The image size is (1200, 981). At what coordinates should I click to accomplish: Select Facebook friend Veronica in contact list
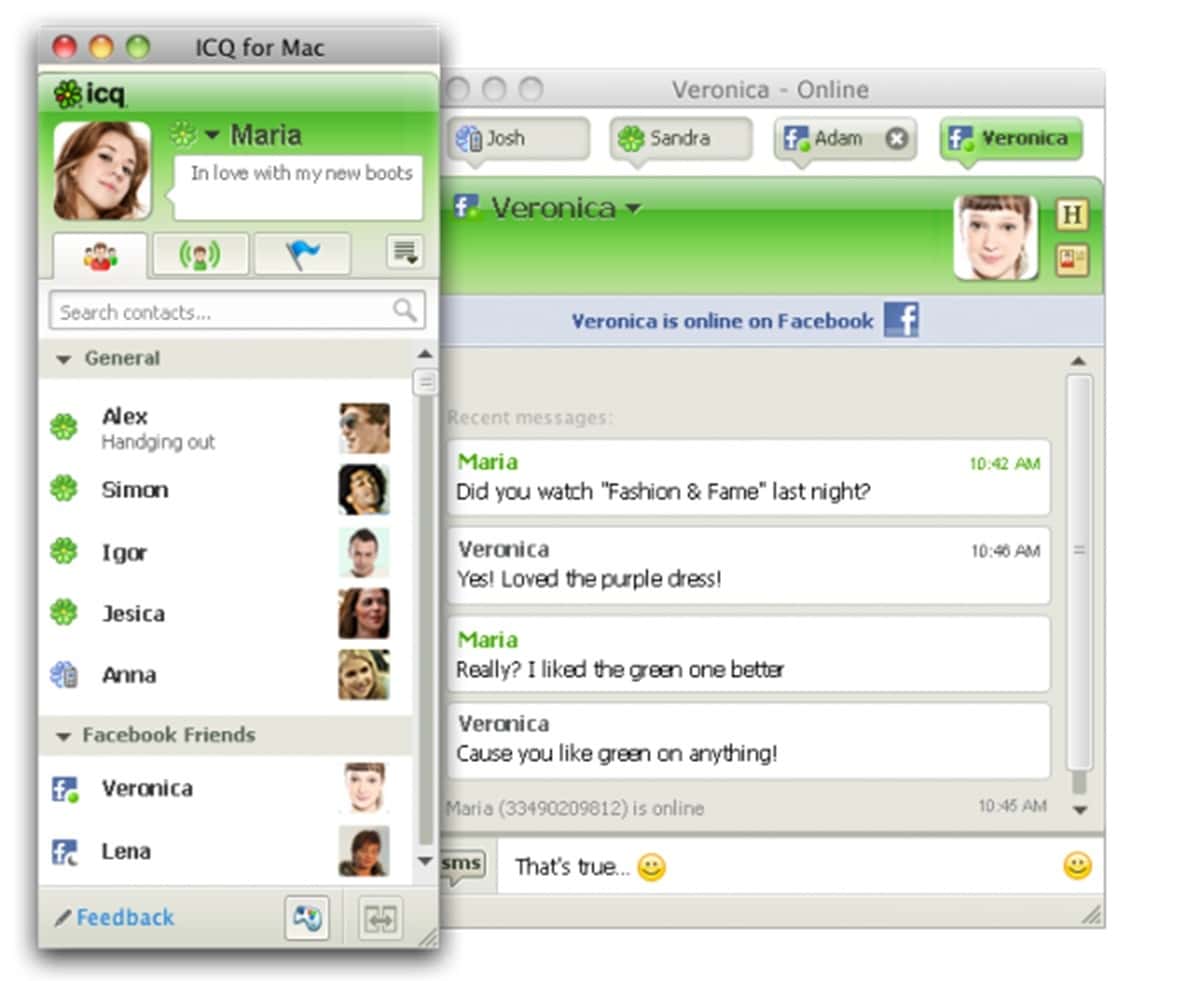pos(225,788)
